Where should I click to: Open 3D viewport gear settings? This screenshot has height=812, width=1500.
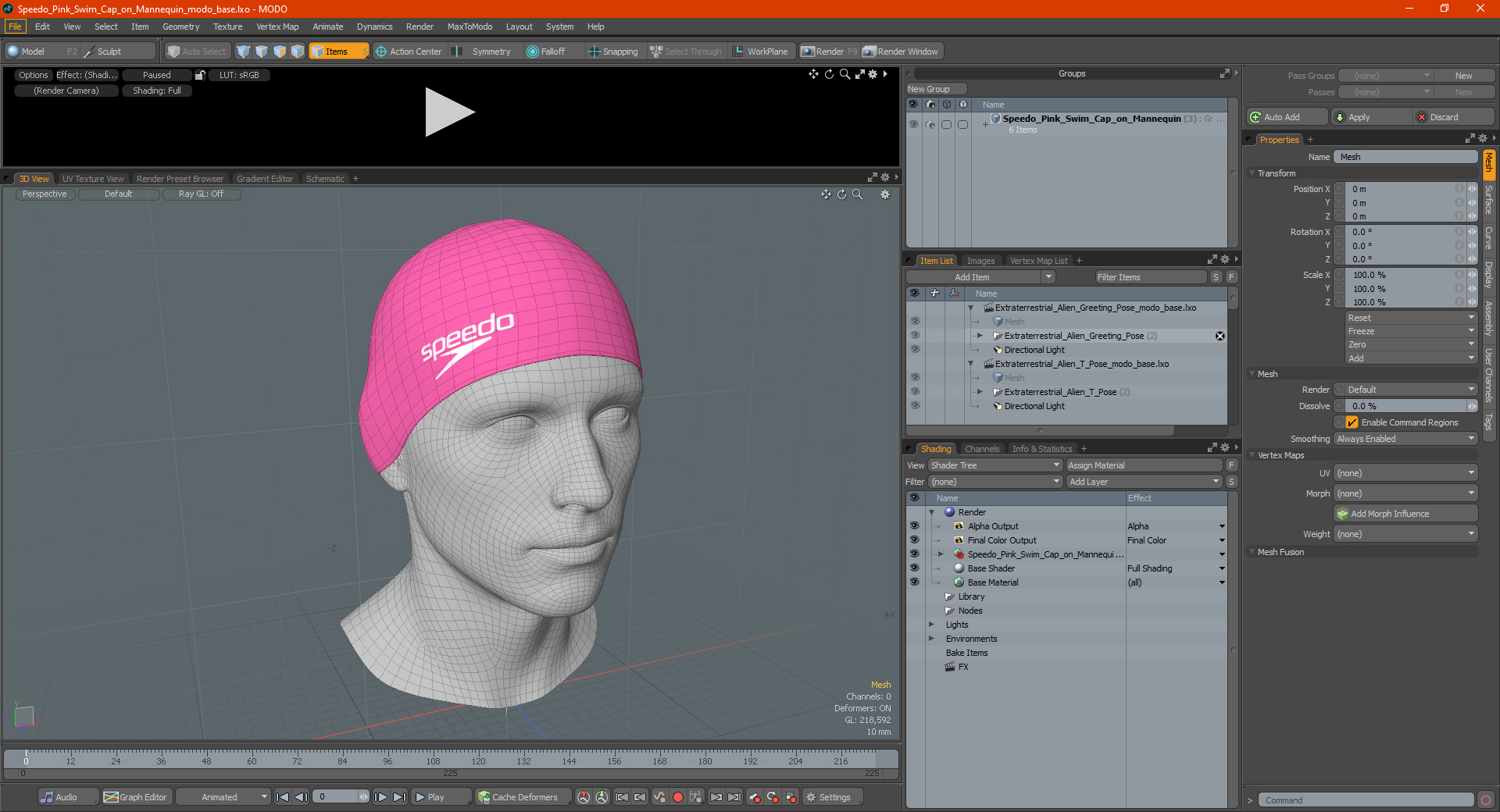coord(885,194)
